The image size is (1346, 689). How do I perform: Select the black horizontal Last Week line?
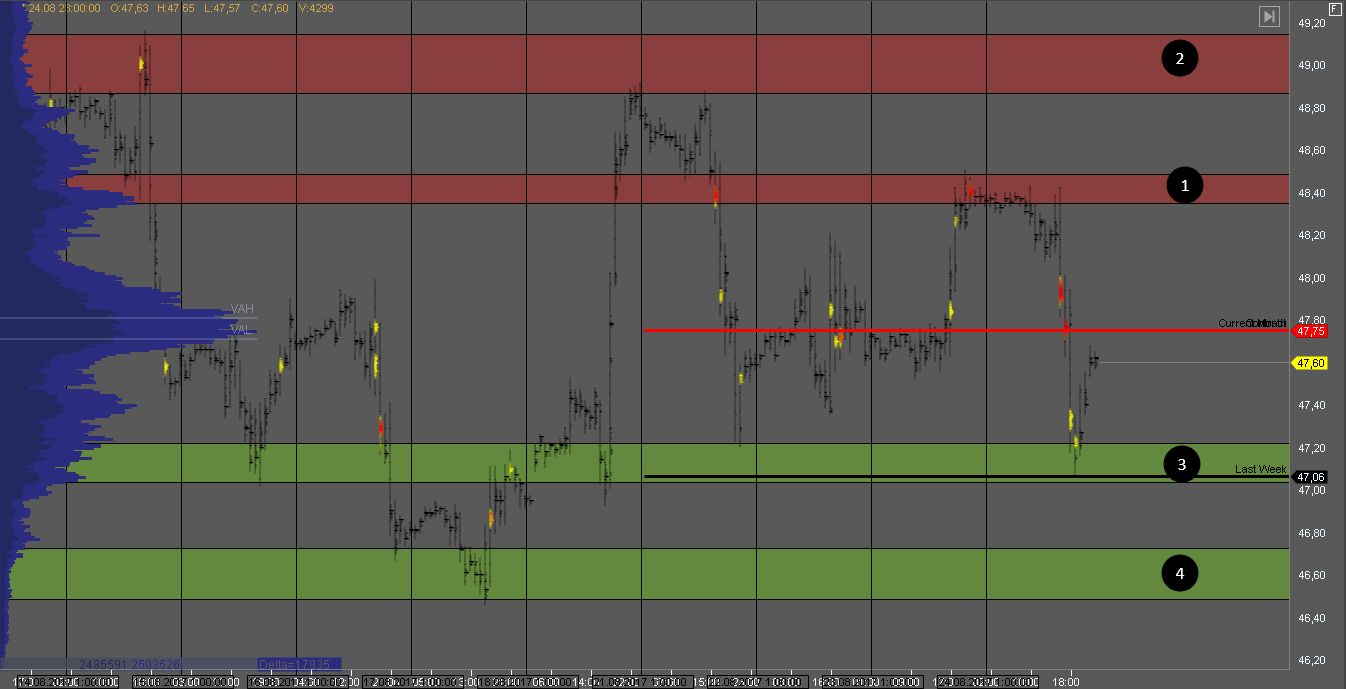click(900, 476)
